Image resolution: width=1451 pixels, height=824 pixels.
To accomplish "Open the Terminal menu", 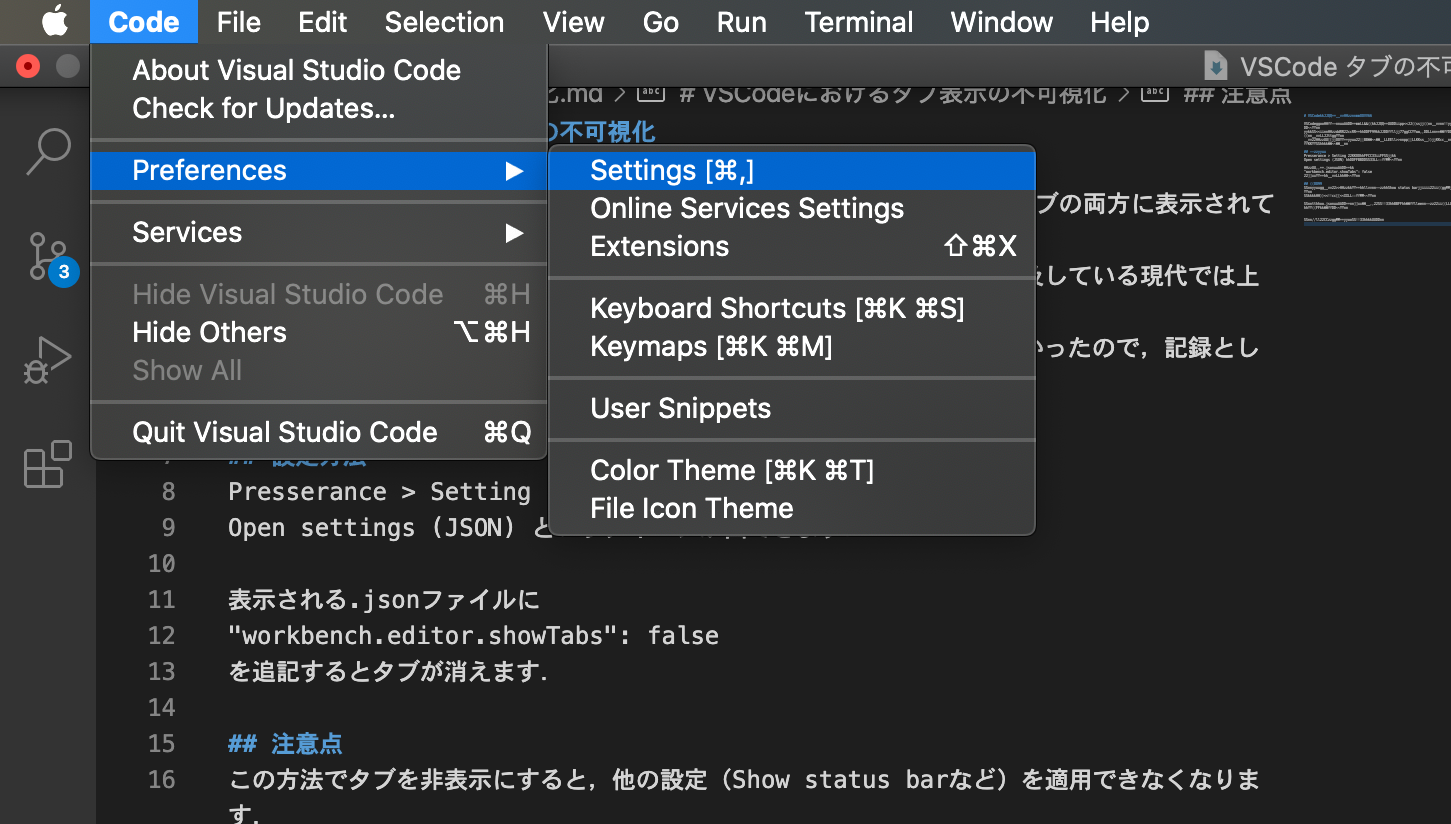I will tap(859, 22).
